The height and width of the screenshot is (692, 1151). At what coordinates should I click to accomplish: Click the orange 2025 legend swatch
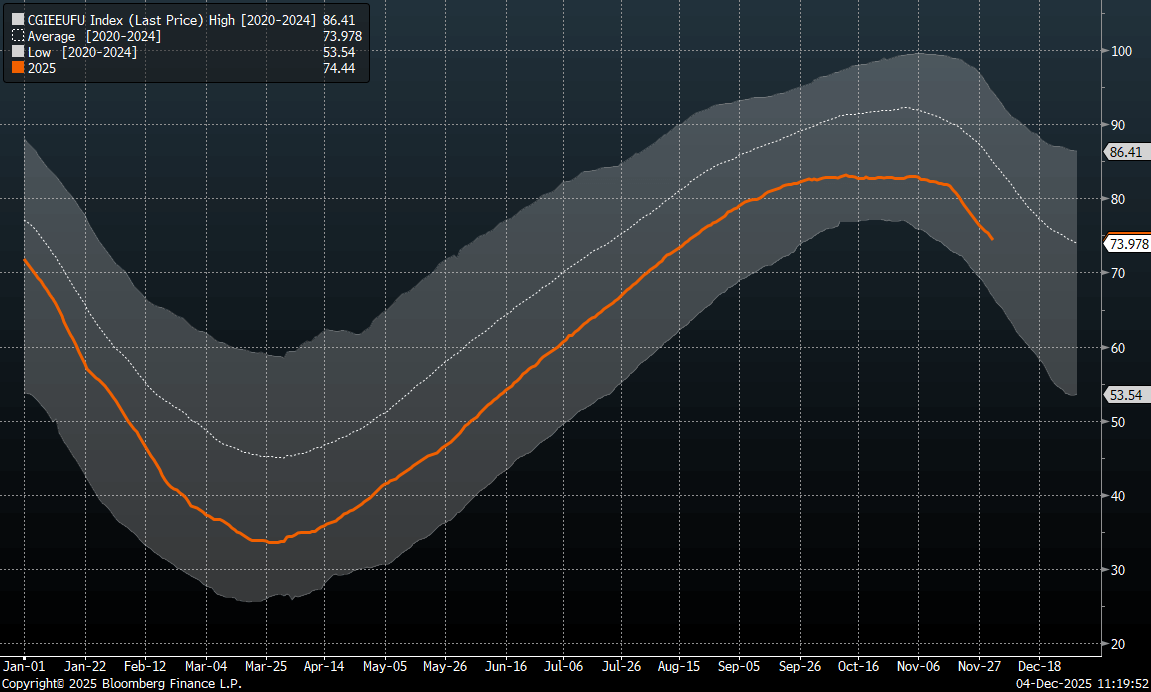click(x=17, y=68)
